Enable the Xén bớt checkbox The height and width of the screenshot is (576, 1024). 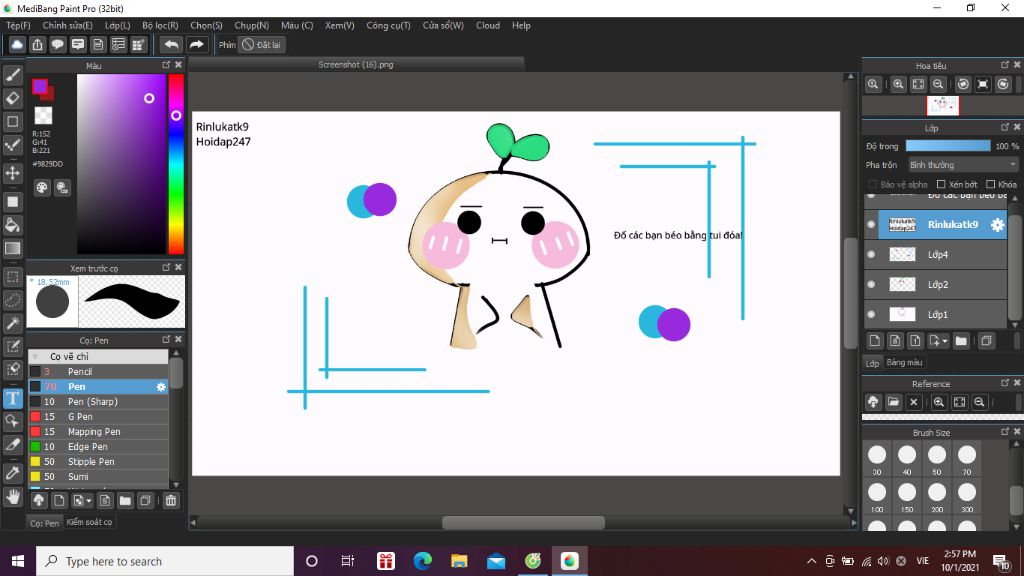click(941, 184)
